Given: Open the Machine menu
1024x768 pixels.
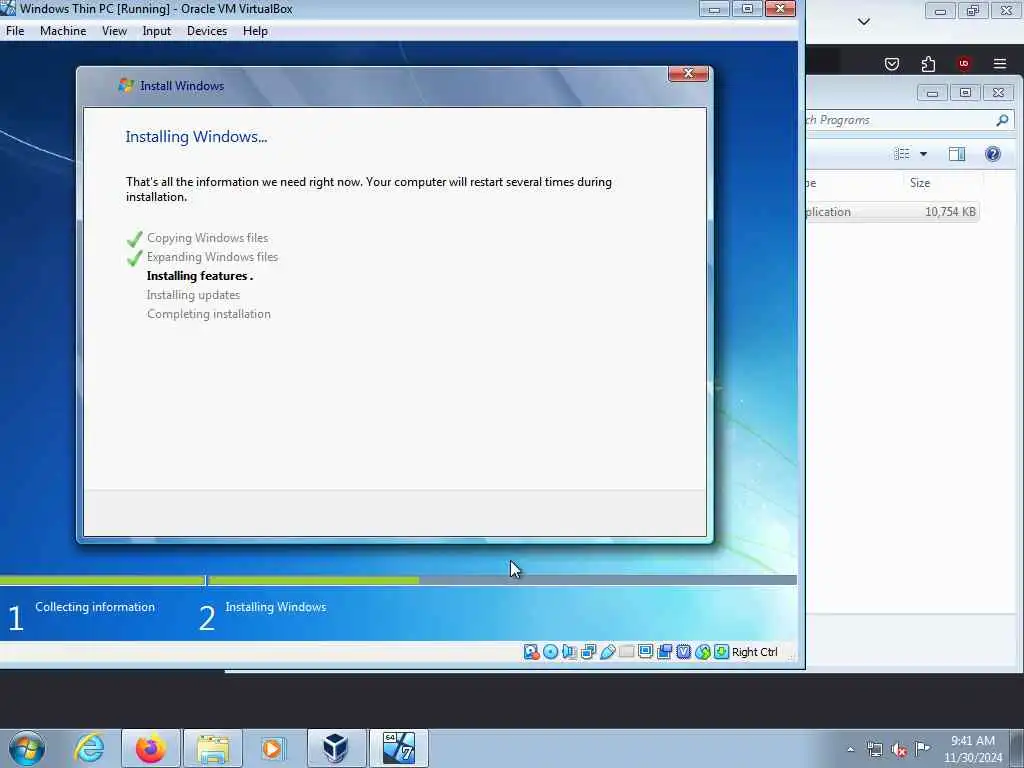Looking at the screenshot, I should coord(63,31).
